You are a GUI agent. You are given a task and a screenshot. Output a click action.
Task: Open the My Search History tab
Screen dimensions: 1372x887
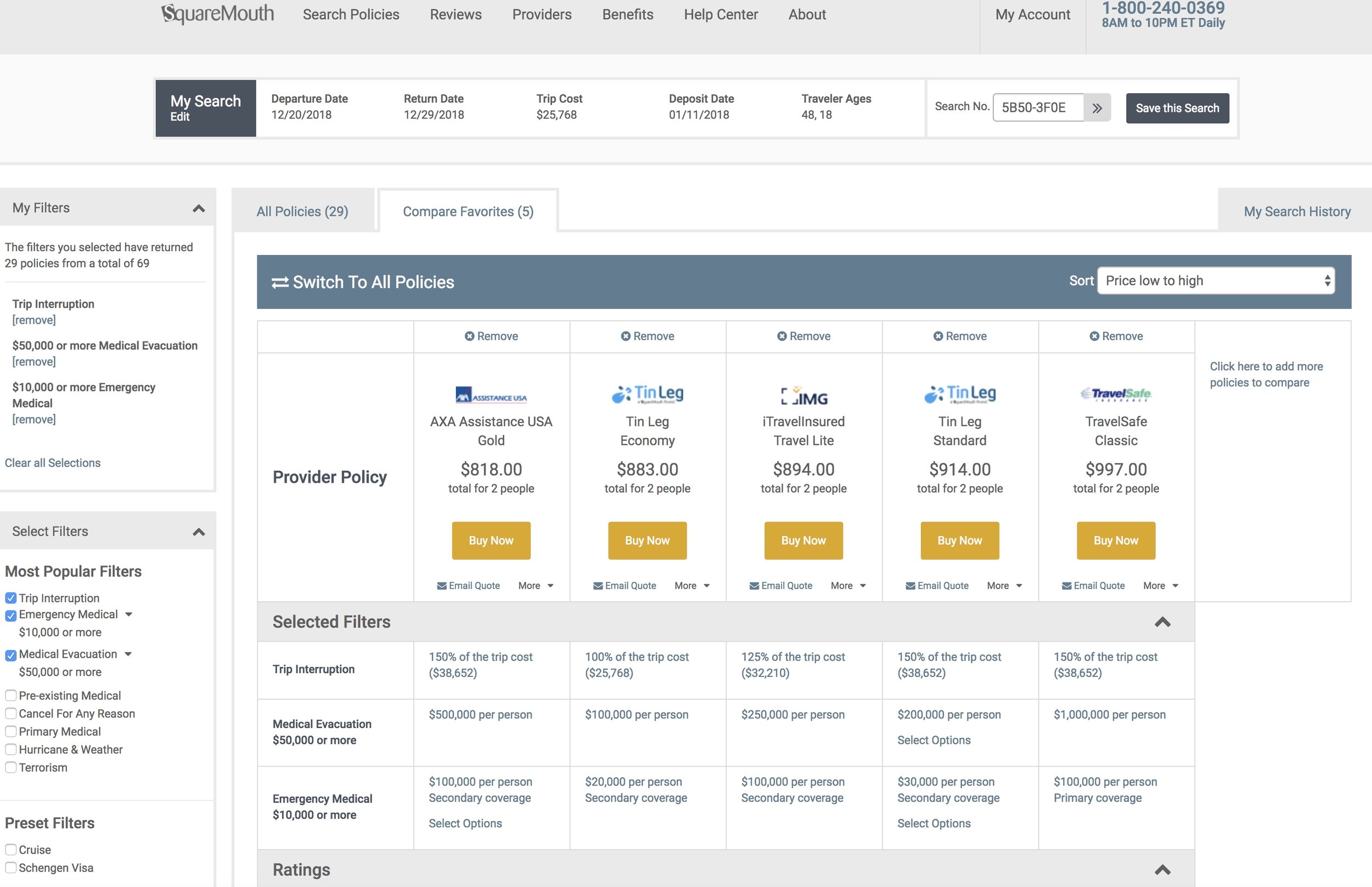pos(1296,211)
